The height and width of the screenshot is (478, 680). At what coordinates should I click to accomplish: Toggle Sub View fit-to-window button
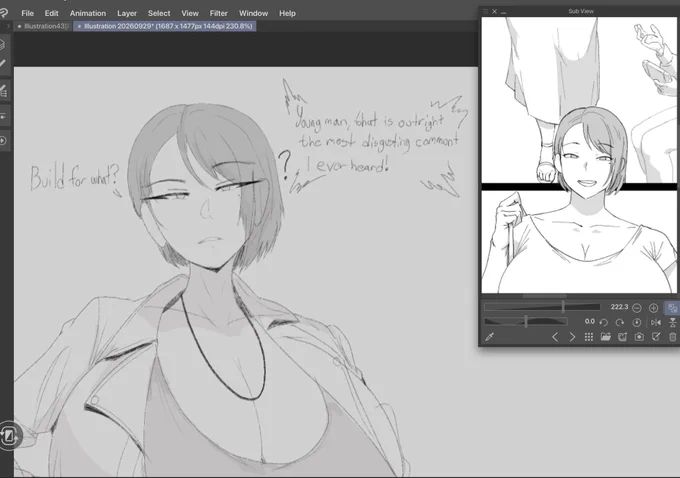[x=672, y=308]
